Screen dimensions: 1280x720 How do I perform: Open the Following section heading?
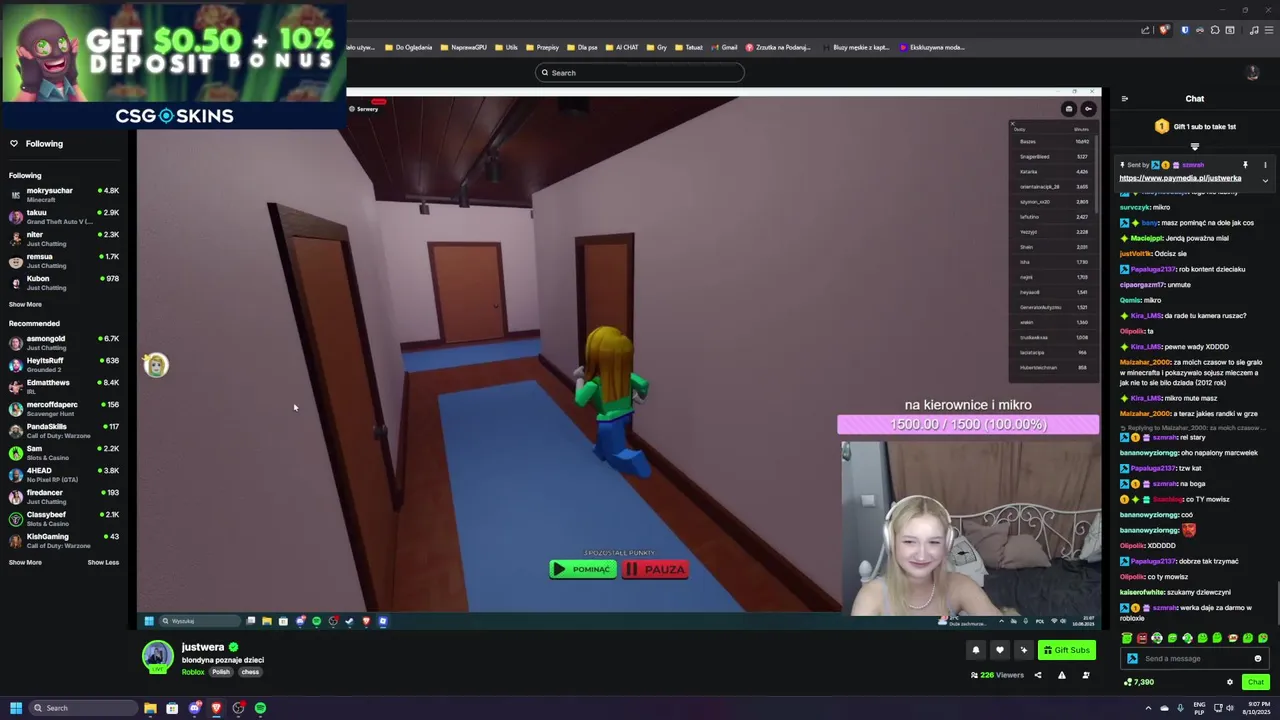point(44,144)
